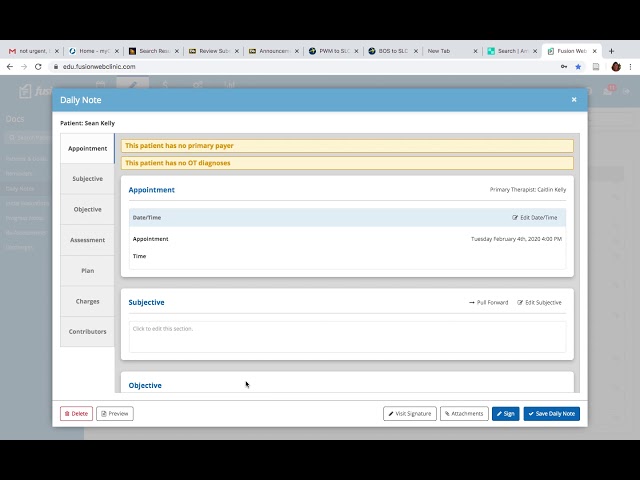
Task: Click the address bar URL
Action: 99,67
